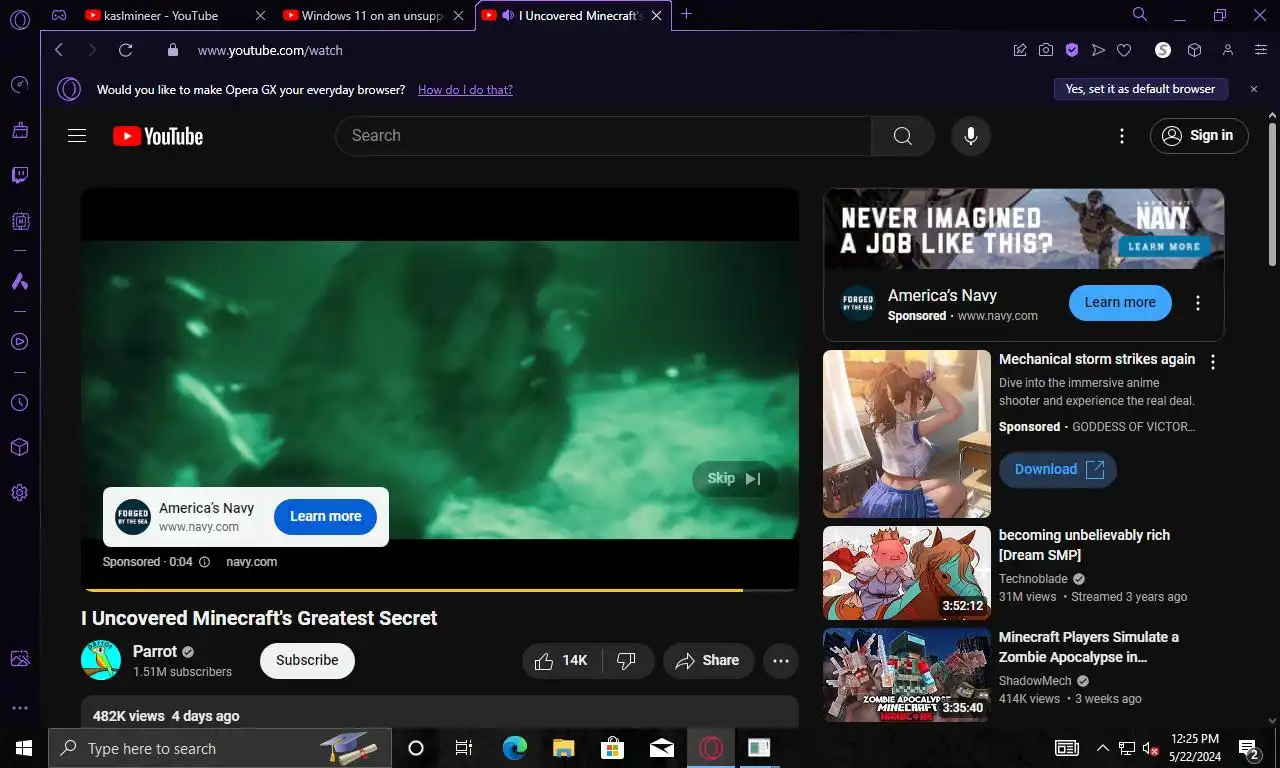Open more actions menu beside Share
1280x768 pixels.
[x=781, y=661]
